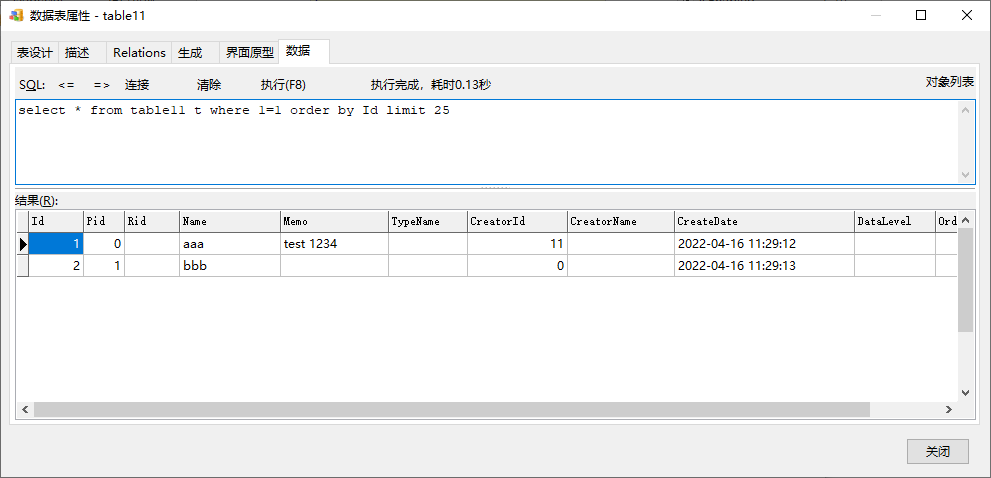Click the 连接 link

click(137, 85)
